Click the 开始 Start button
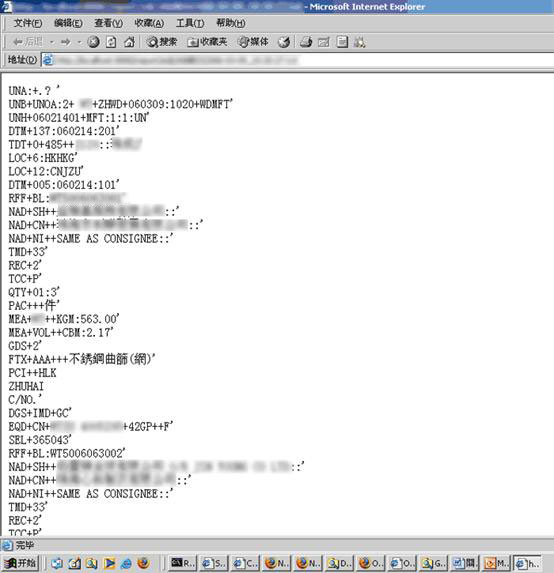 pos(20,563)
